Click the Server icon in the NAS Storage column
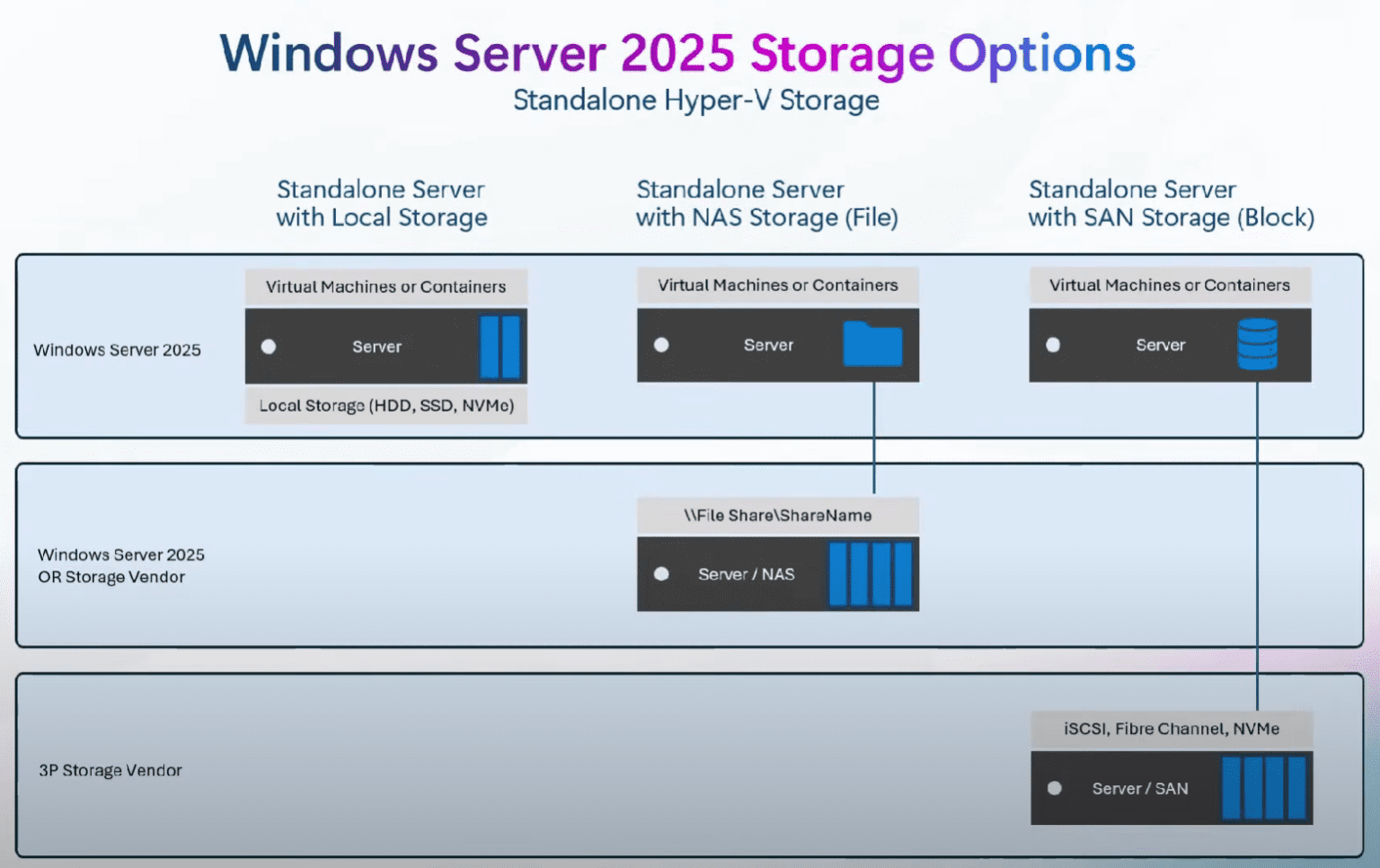 768,344
